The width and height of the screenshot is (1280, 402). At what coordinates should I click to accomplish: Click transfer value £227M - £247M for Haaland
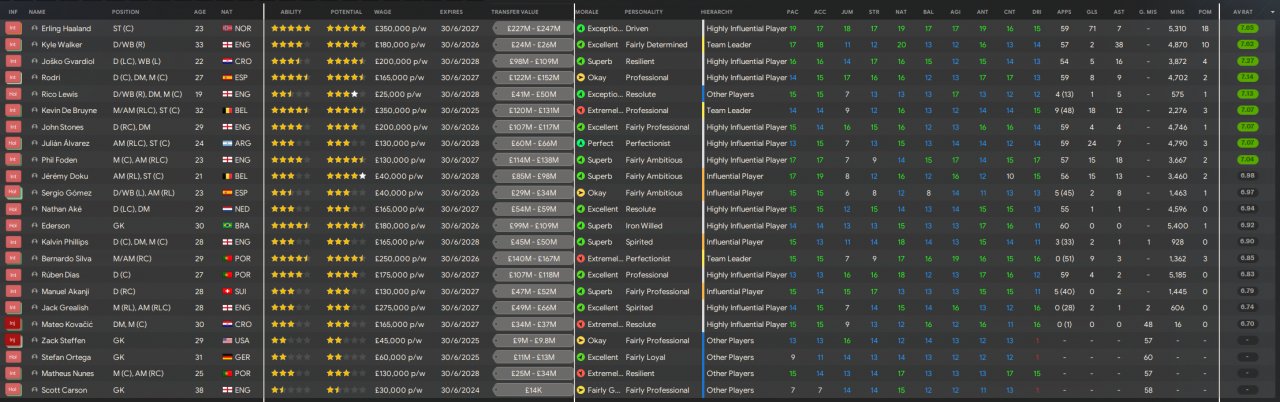[x=531, y=28]
